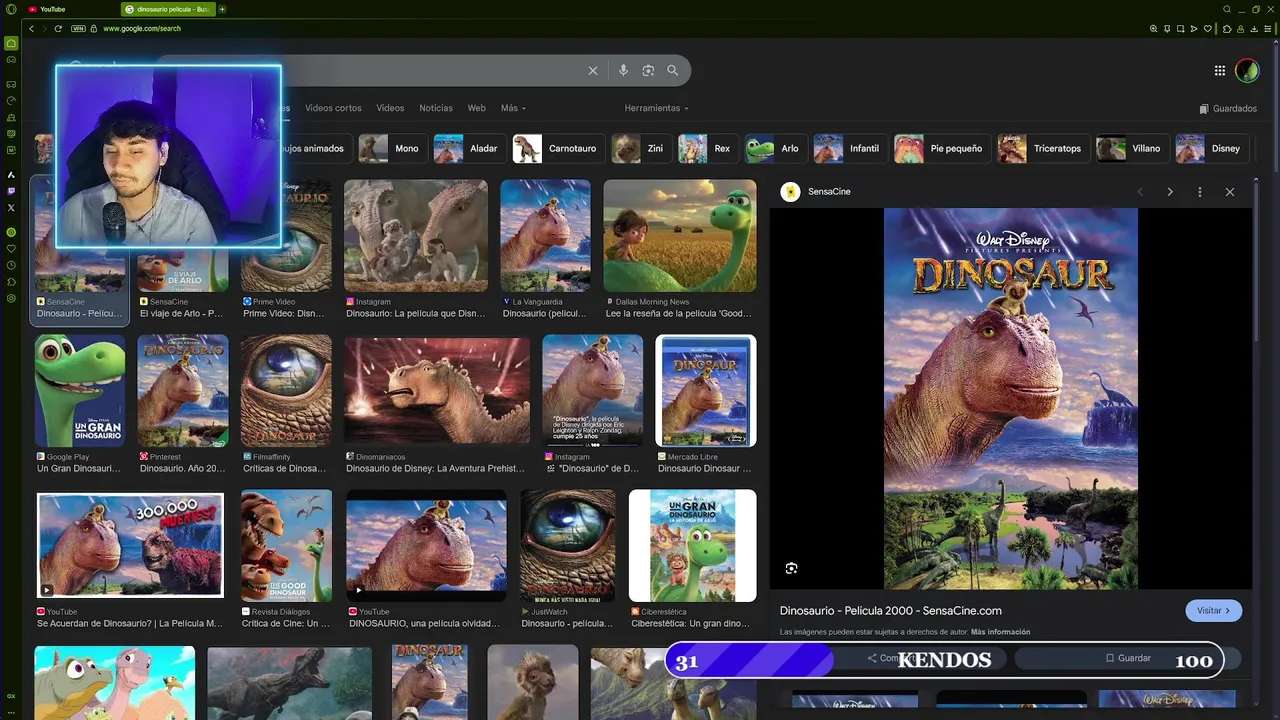
Task: Bookmark page with heart icon in toolbar
Action: point(1208,29)
